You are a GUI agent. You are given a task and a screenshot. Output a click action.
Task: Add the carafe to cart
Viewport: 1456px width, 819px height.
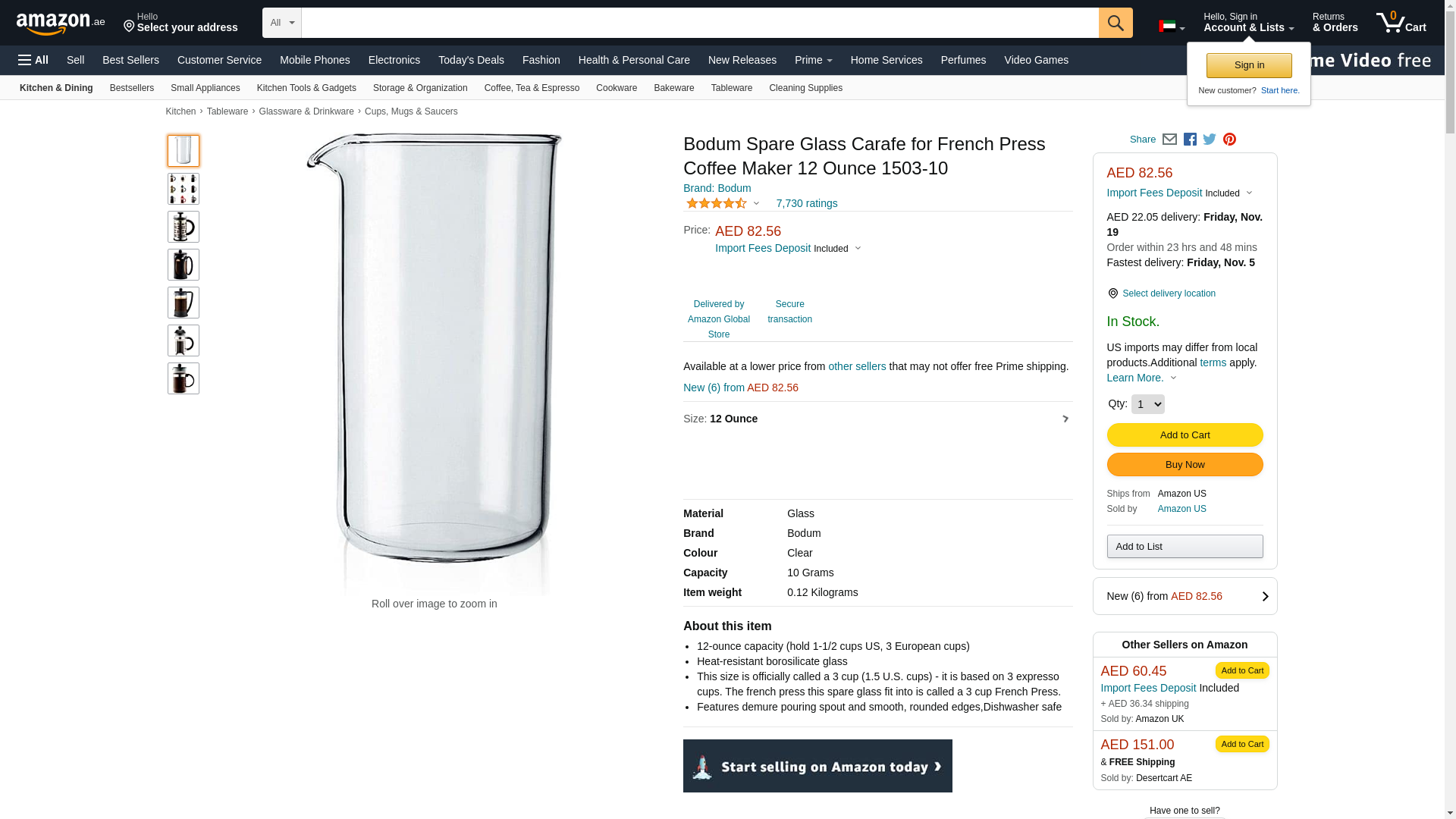click(x=1185, y=435)
